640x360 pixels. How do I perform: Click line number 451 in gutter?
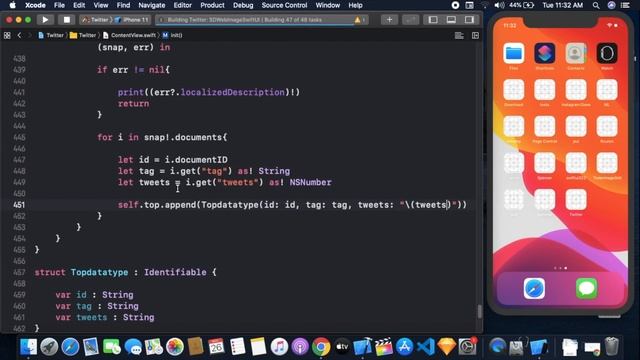point(19,205)
